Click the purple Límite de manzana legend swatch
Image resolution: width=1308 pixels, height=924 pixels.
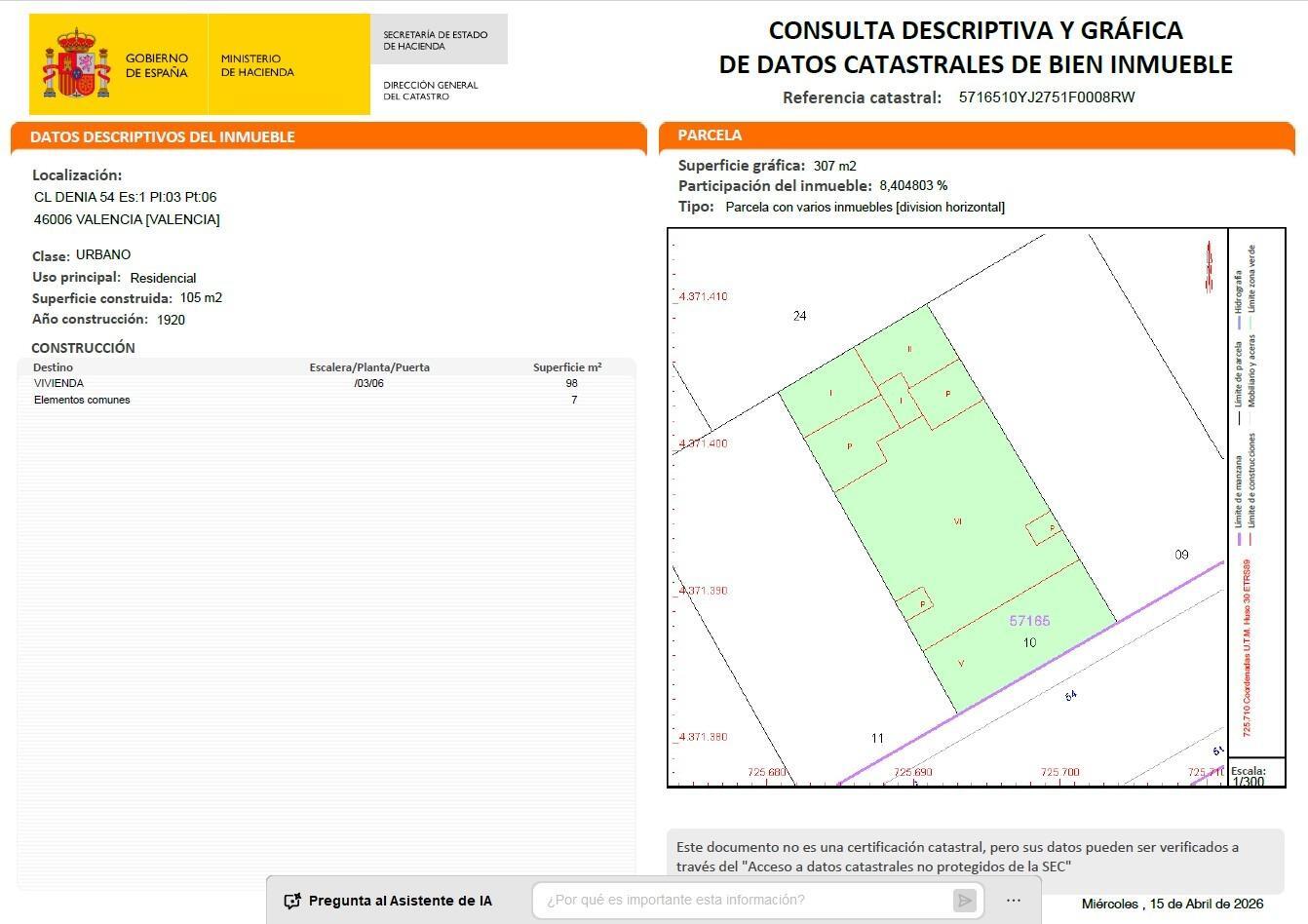[1239, 539]
